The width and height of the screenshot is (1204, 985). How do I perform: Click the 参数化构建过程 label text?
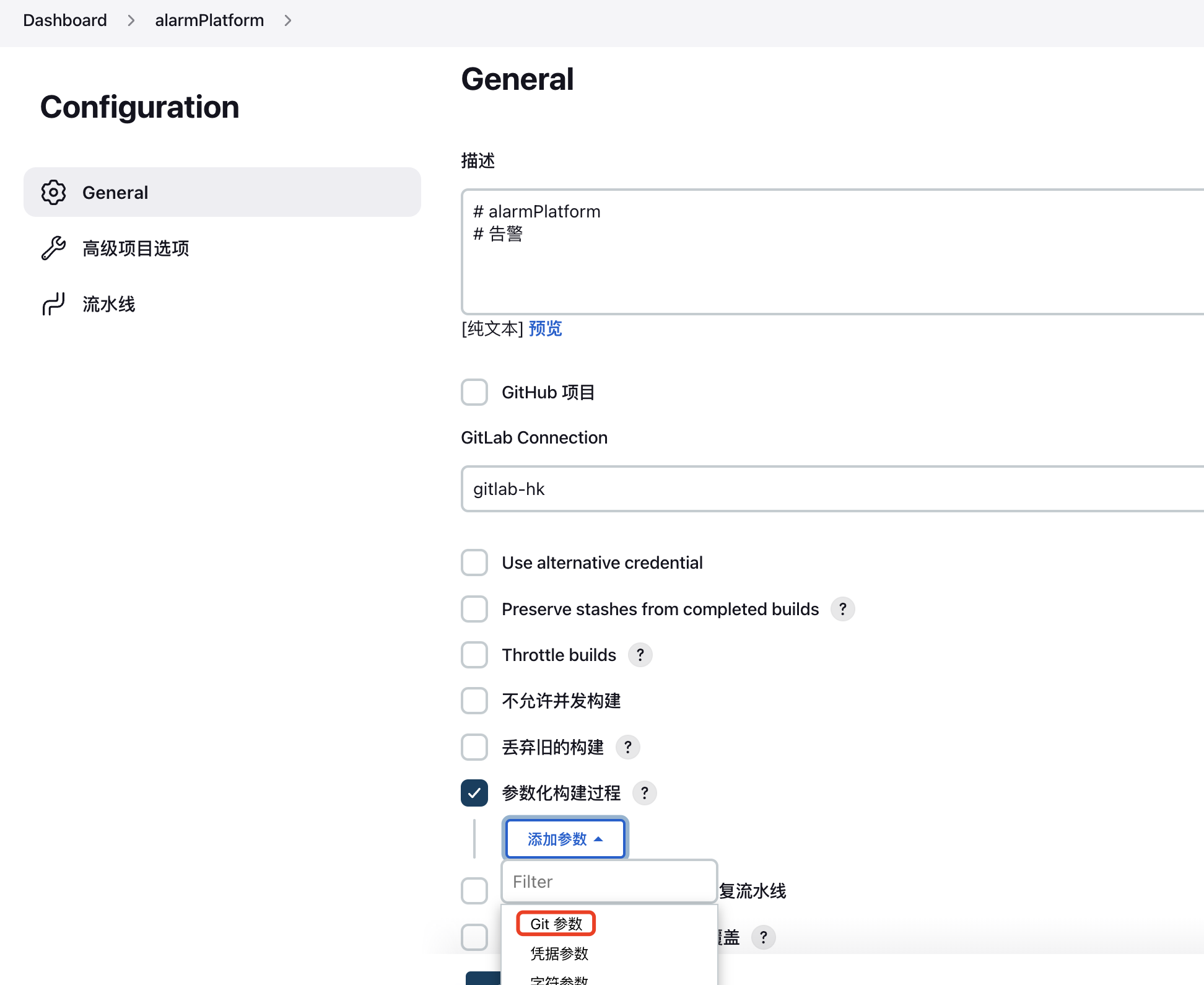[x=561, y=793]
